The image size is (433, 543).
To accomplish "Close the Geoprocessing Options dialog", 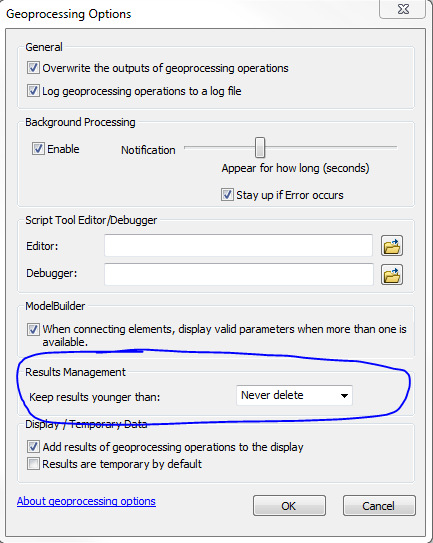I will point(403,9).
